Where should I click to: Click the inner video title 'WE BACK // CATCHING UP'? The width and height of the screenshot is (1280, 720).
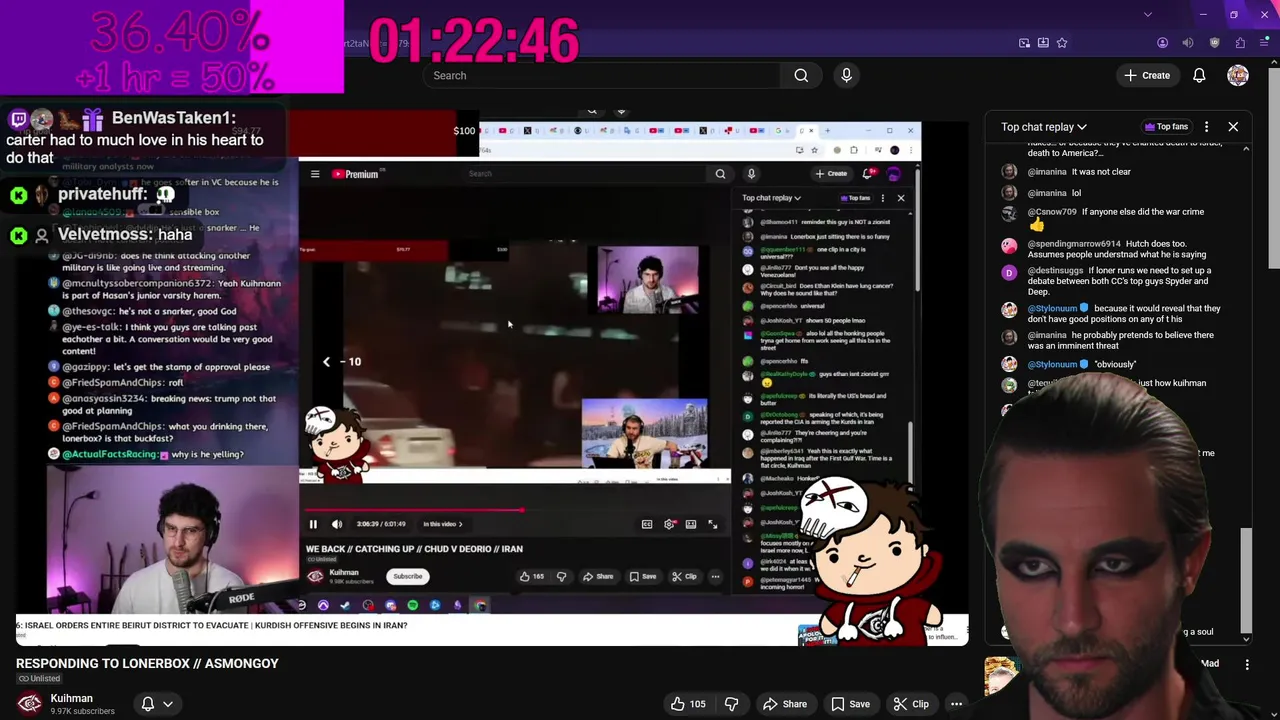[414, 549]
